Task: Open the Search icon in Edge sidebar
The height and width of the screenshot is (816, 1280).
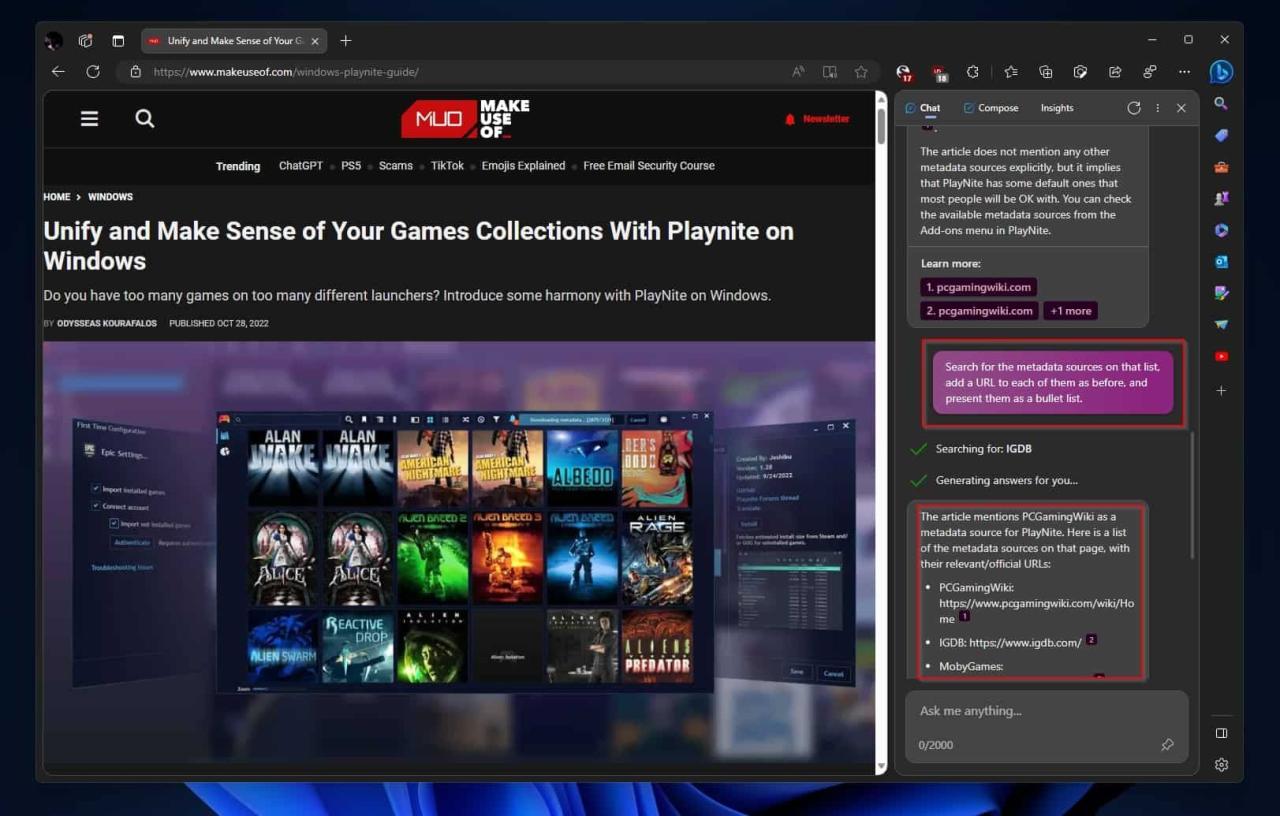Action: pos(1221,104)
